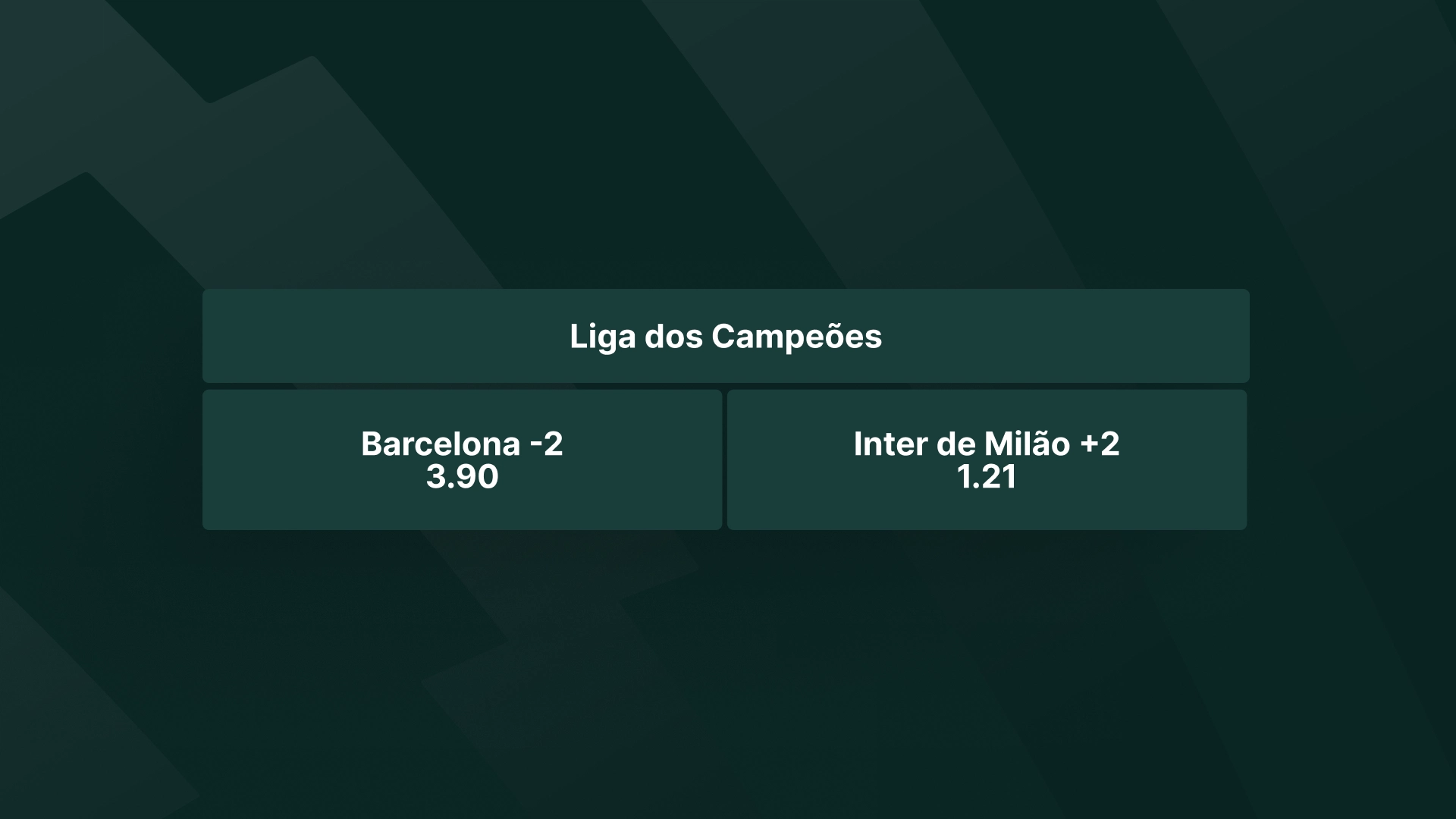Click the 3.90 odds value
The height and width of the screenshot is (819, 1456).
point(462,477)
